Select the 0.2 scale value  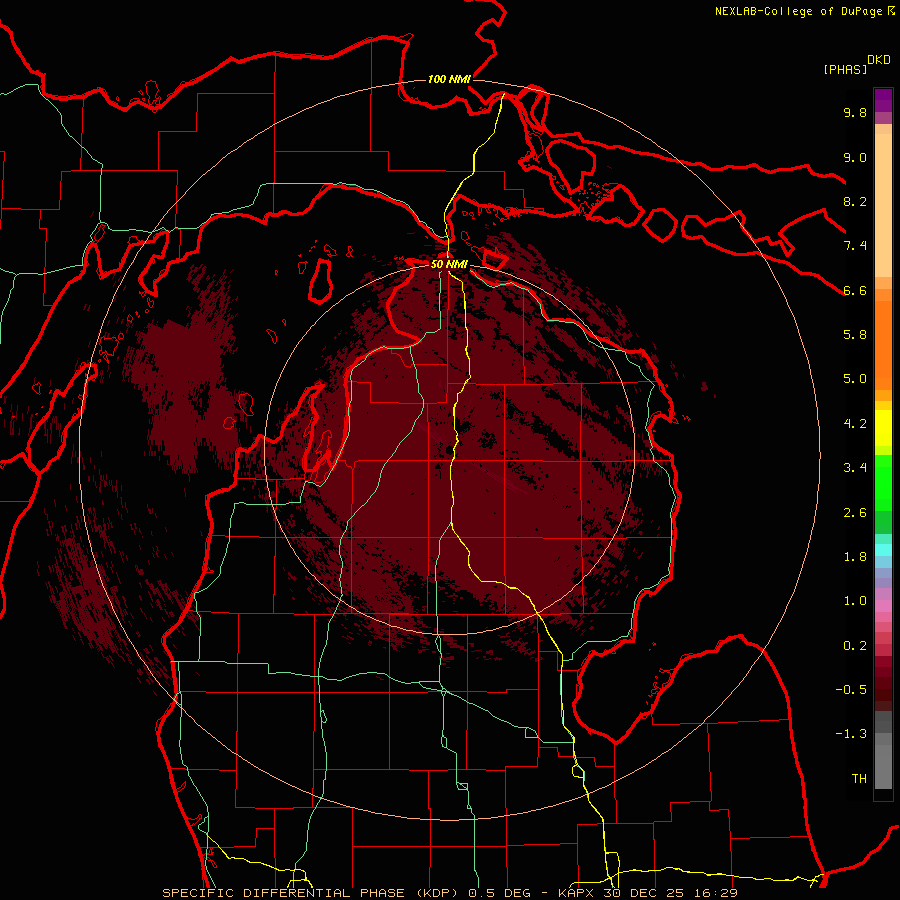[855, 646]
